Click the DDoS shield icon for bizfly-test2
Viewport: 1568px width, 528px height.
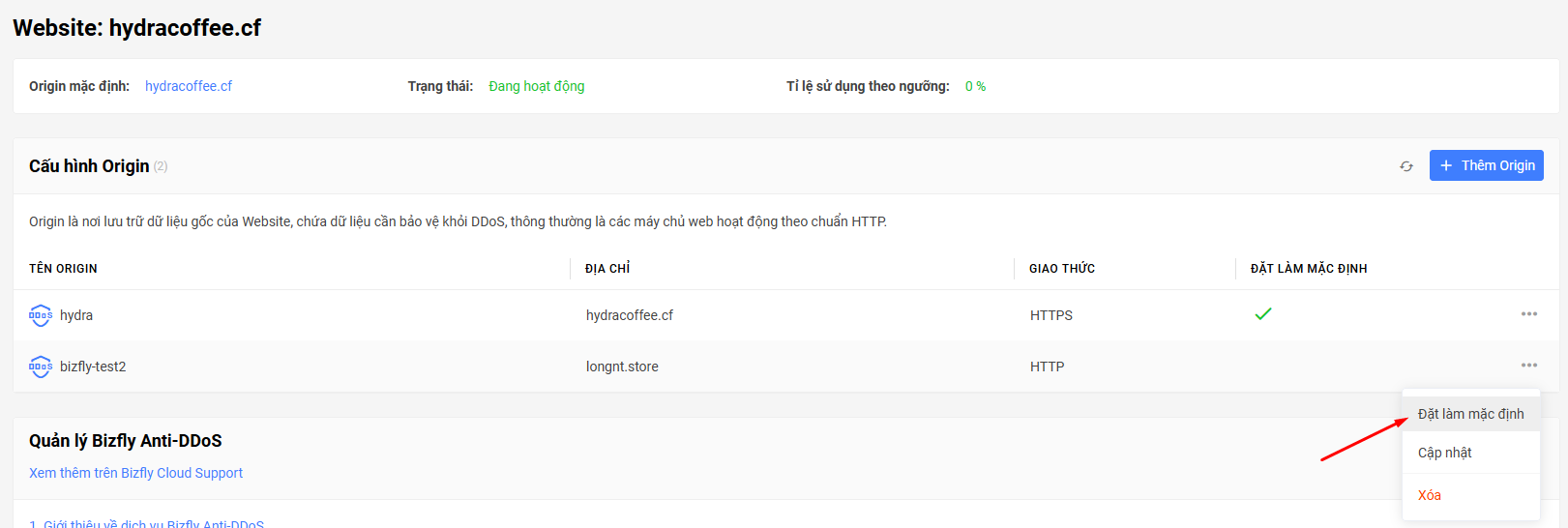click(x=41, y=367)
